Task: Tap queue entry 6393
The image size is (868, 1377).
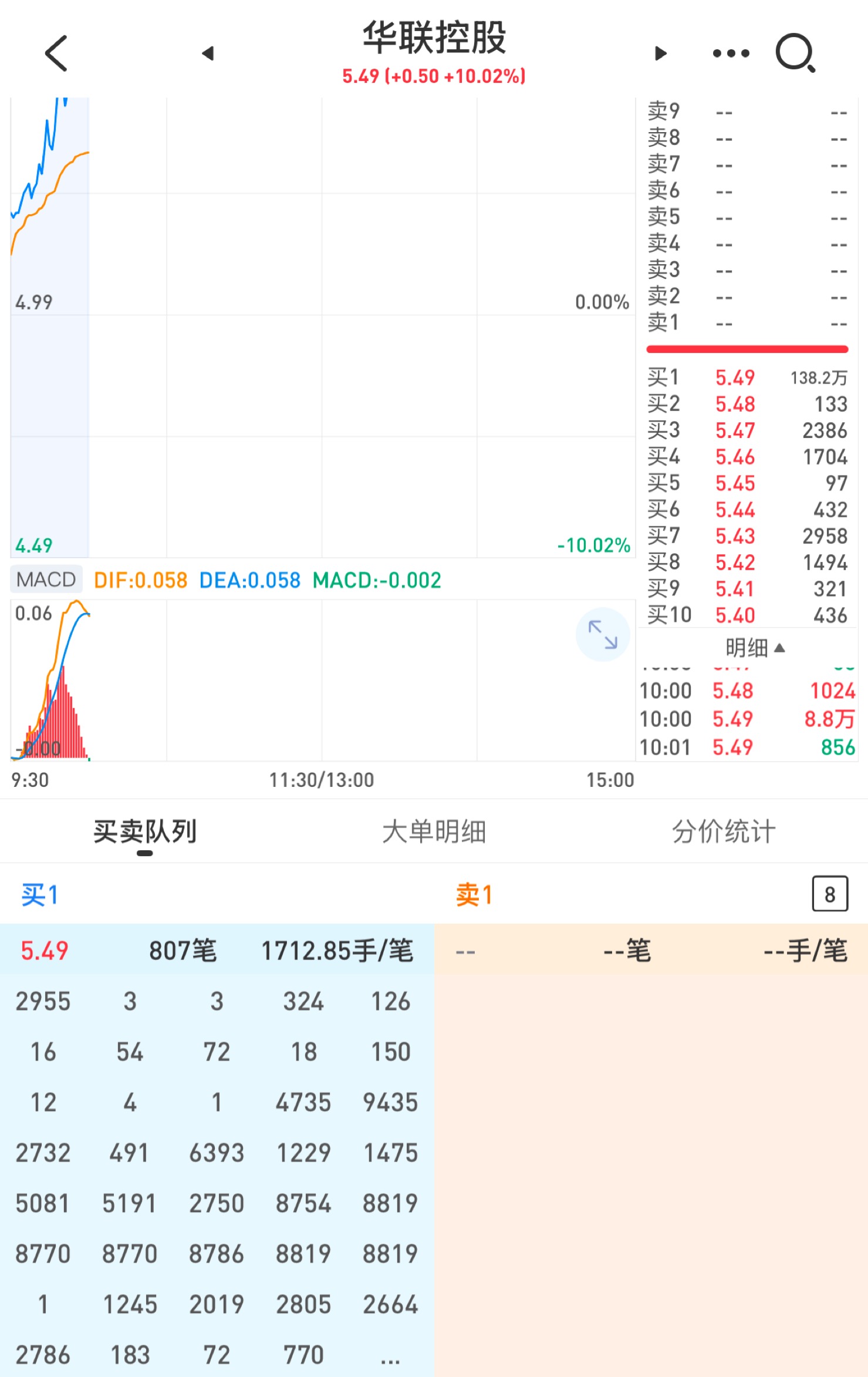Action: (x=217, y=1153)
